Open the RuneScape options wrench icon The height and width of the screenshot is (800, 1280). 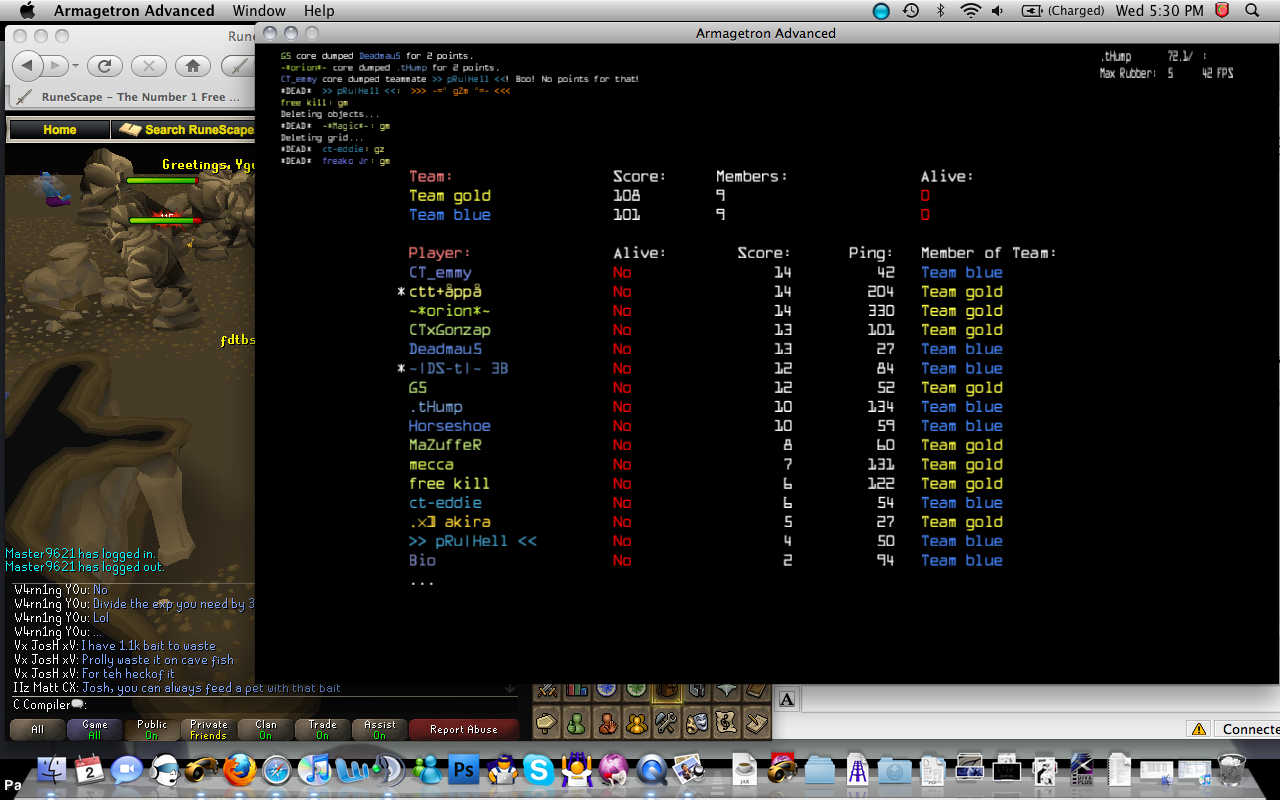(x=666, y=720)
